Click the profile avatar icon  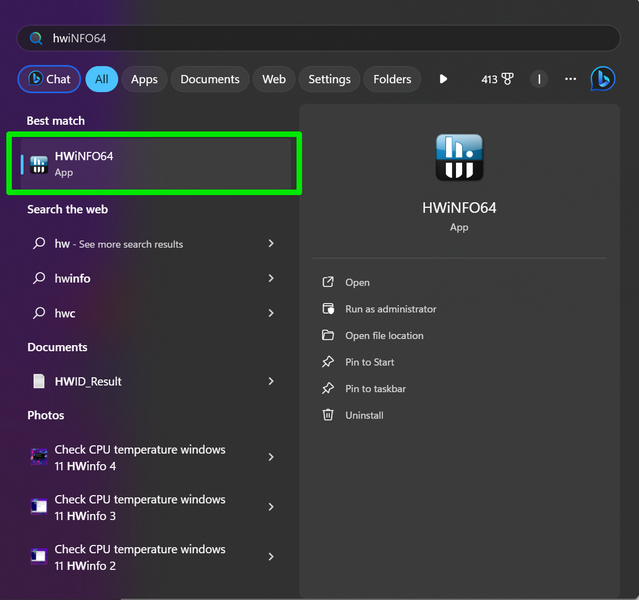coord(539,79)
